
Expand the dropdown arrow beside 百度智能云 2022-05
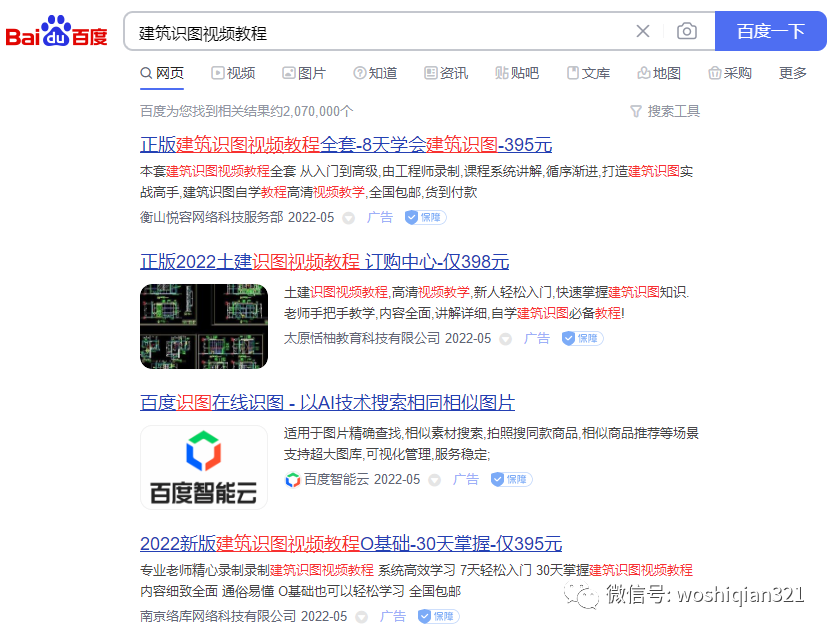[435, 480]
